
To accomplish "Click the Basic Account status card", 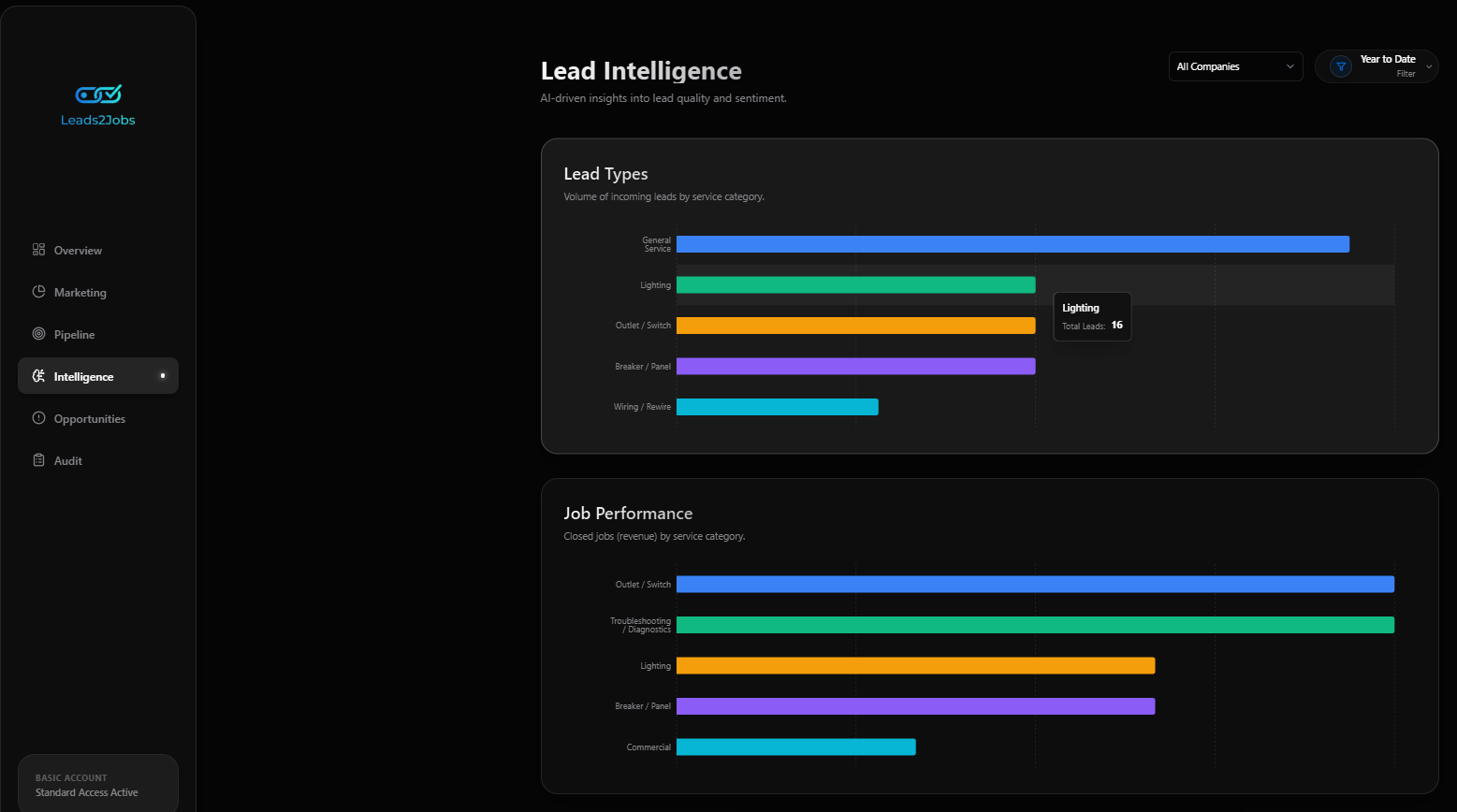I will click(x=98, y=784).
